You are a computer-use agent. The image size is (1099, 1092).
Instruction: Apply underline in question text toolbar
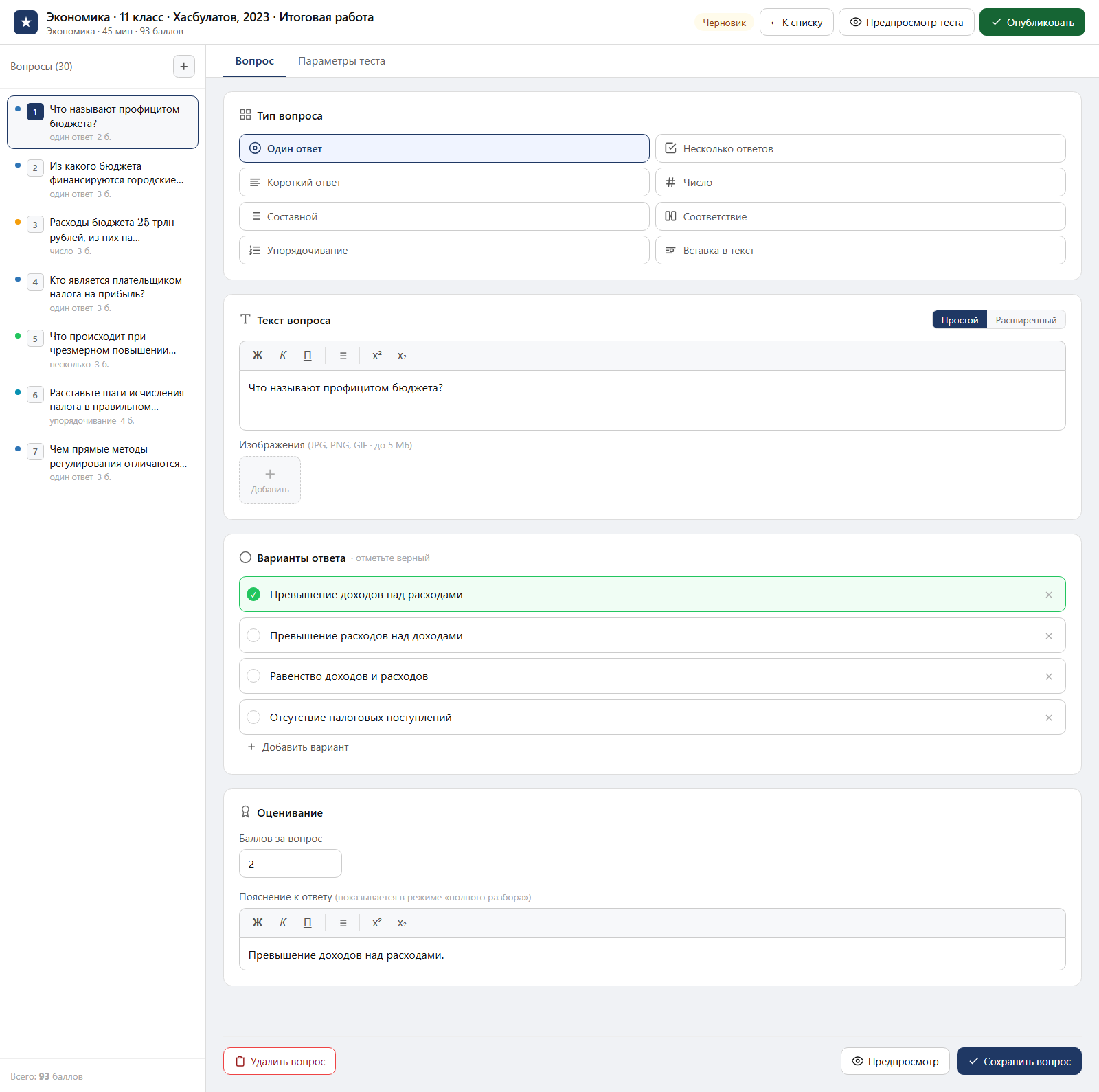308,356
